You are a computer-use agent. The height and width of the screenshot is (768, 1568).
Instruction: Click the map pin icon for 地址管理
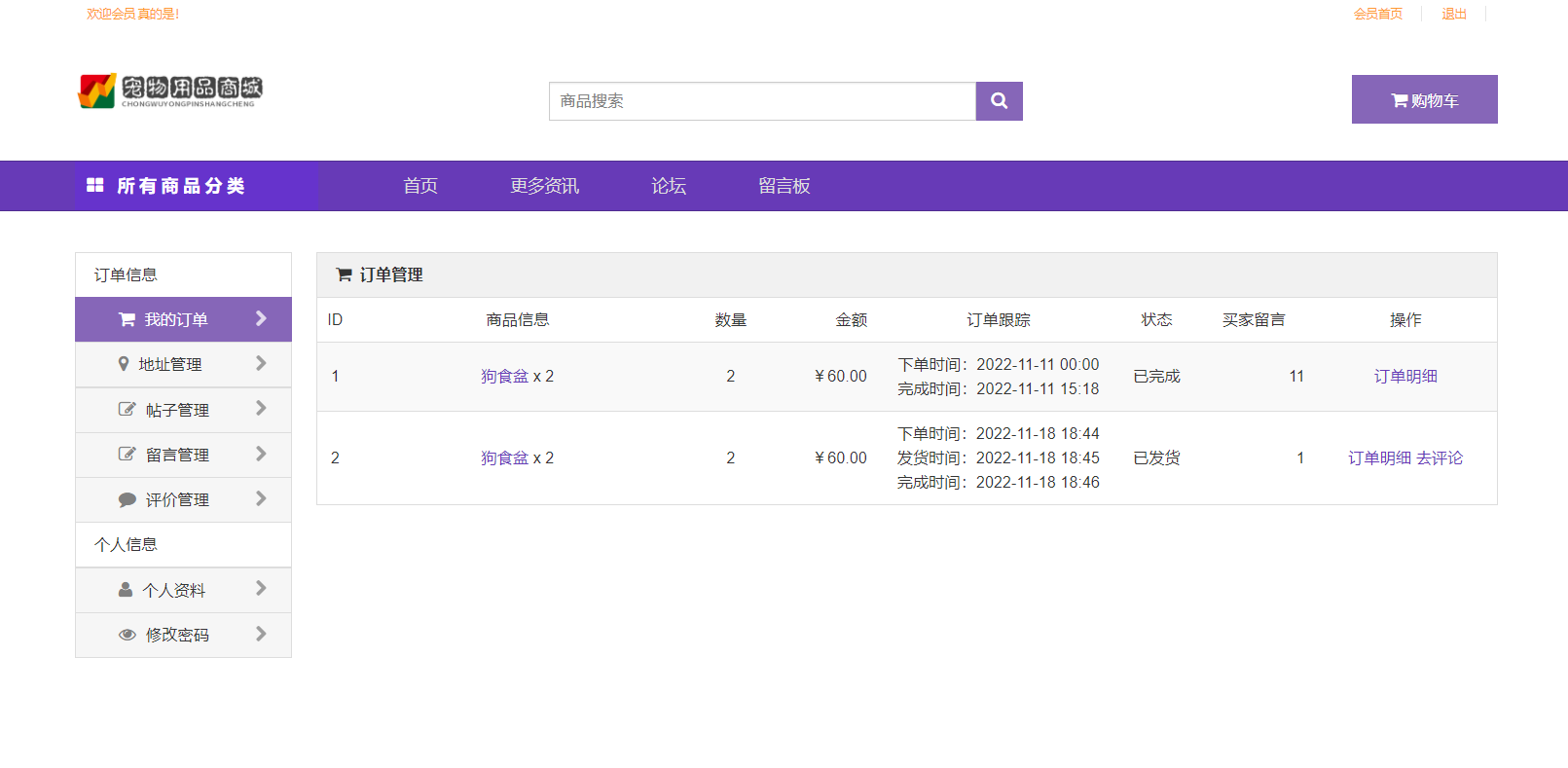coord(124,364)
